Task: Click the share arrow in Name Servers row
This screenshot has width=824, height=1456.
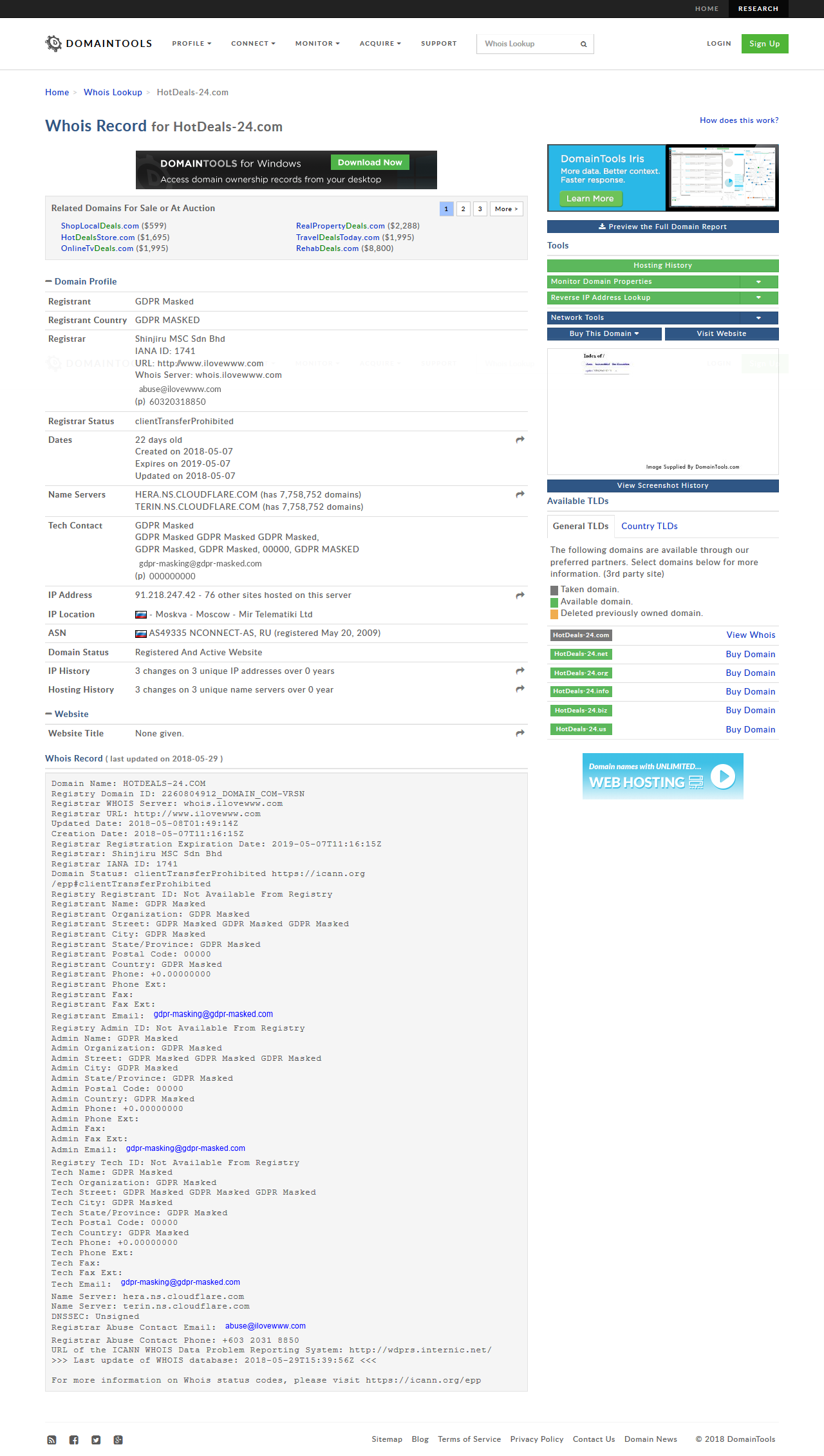Action: click(x=520, y=494)
